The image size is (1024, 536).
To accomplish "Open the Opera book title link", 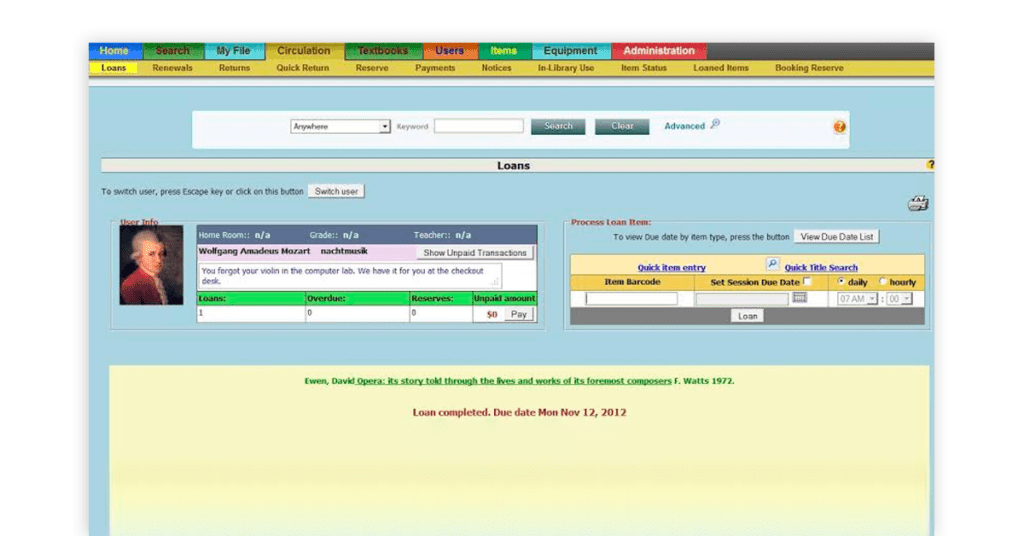I will click(514, 381).
